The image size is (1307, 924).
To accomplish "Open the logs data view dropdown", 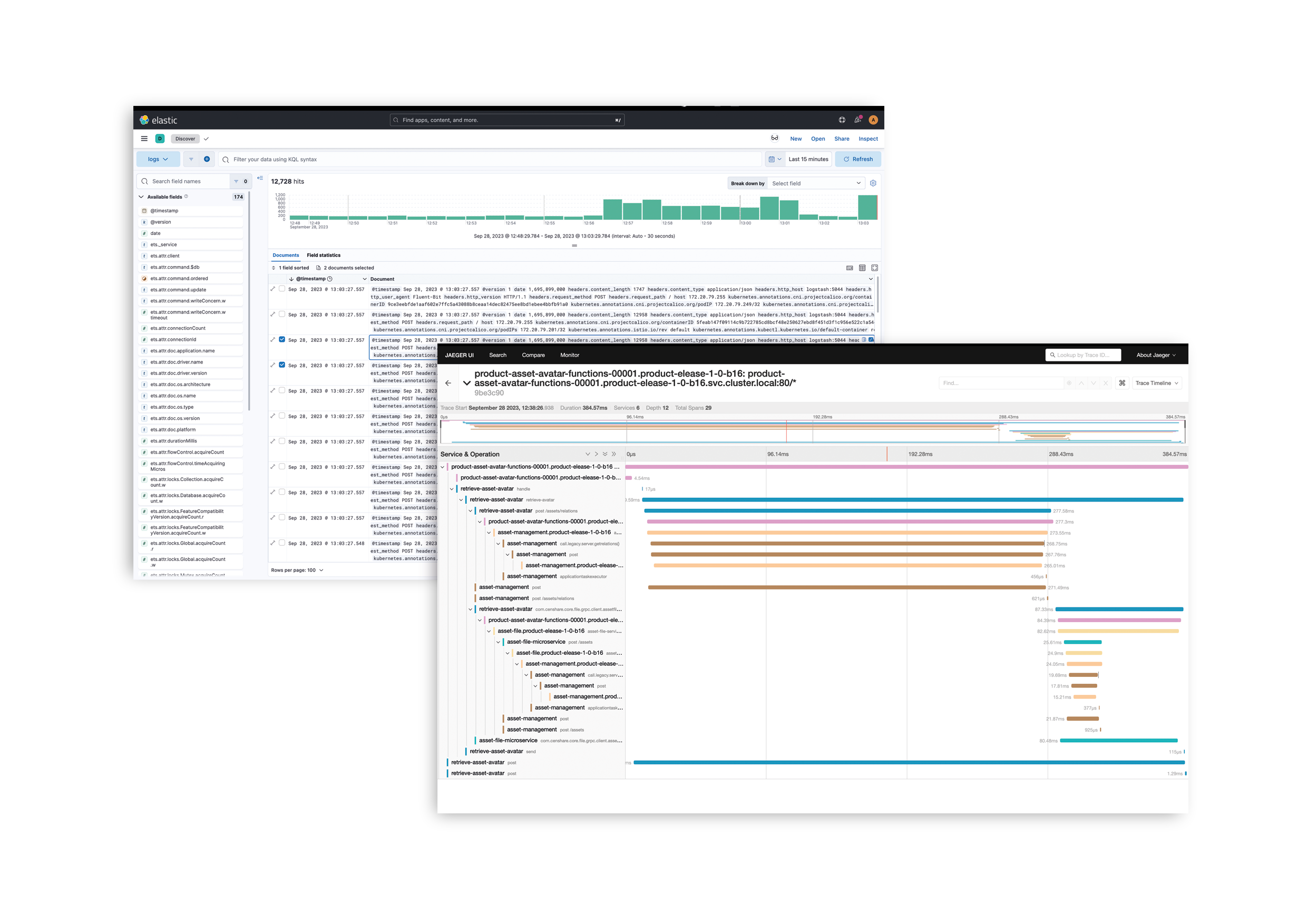I will point(158,159).
